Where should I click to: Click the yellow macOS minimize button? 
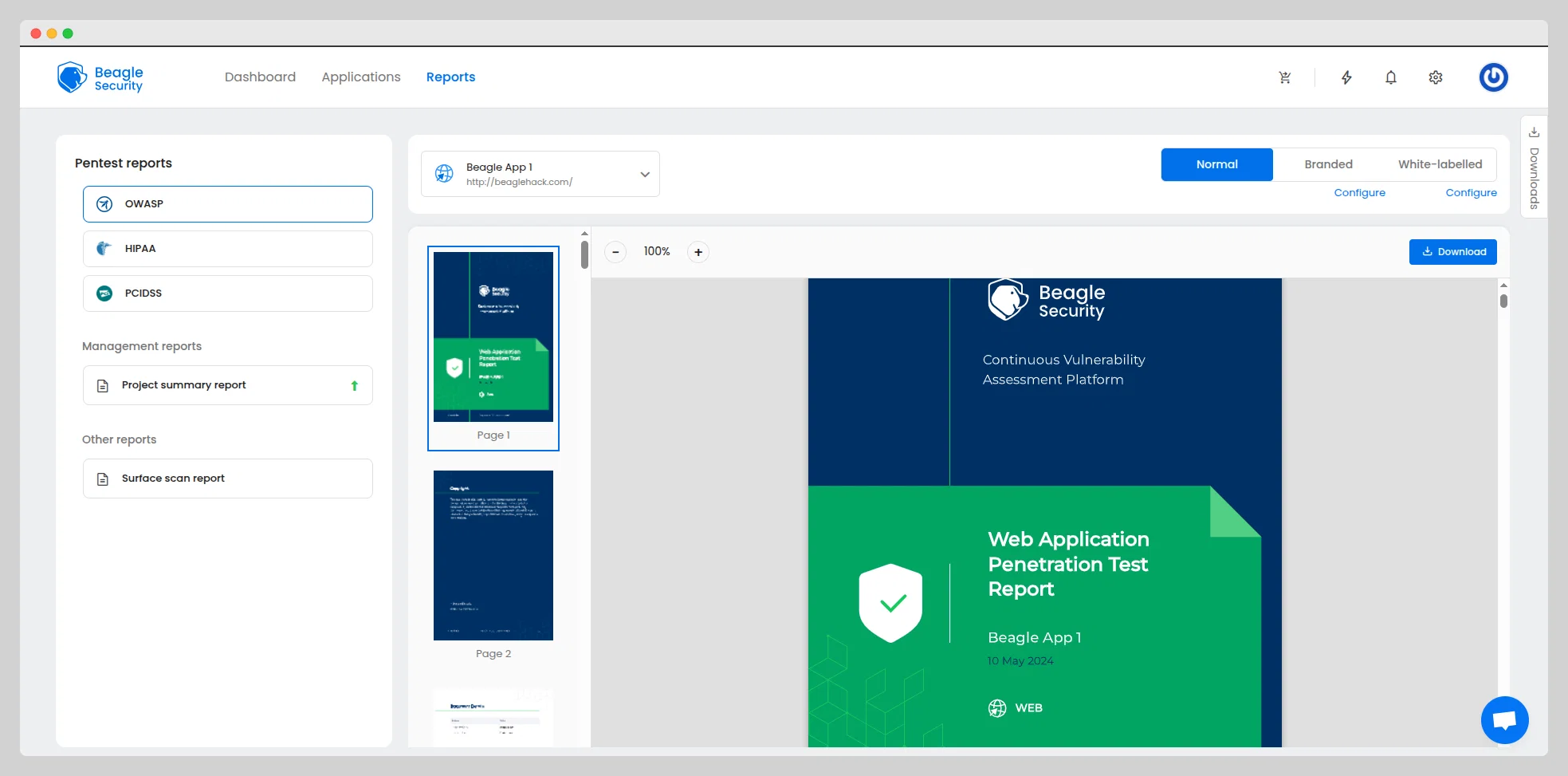pyautogui.click(x=52, y=33)
